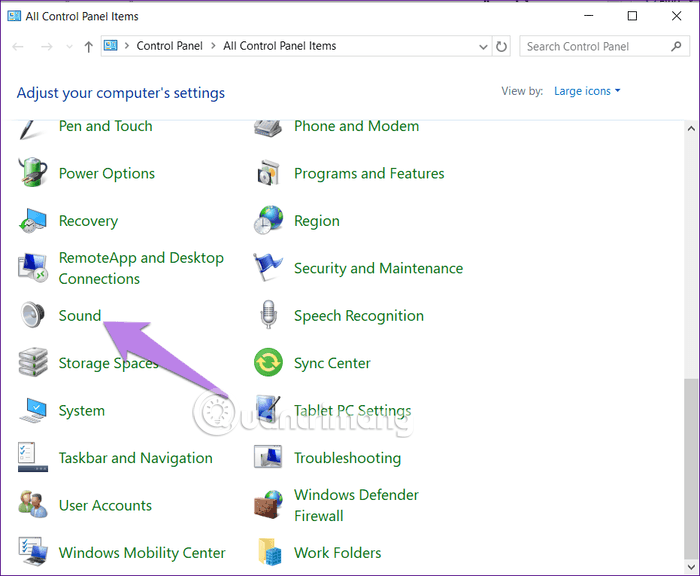
Task: Open the Sound link
Action: tap(80, 316)
